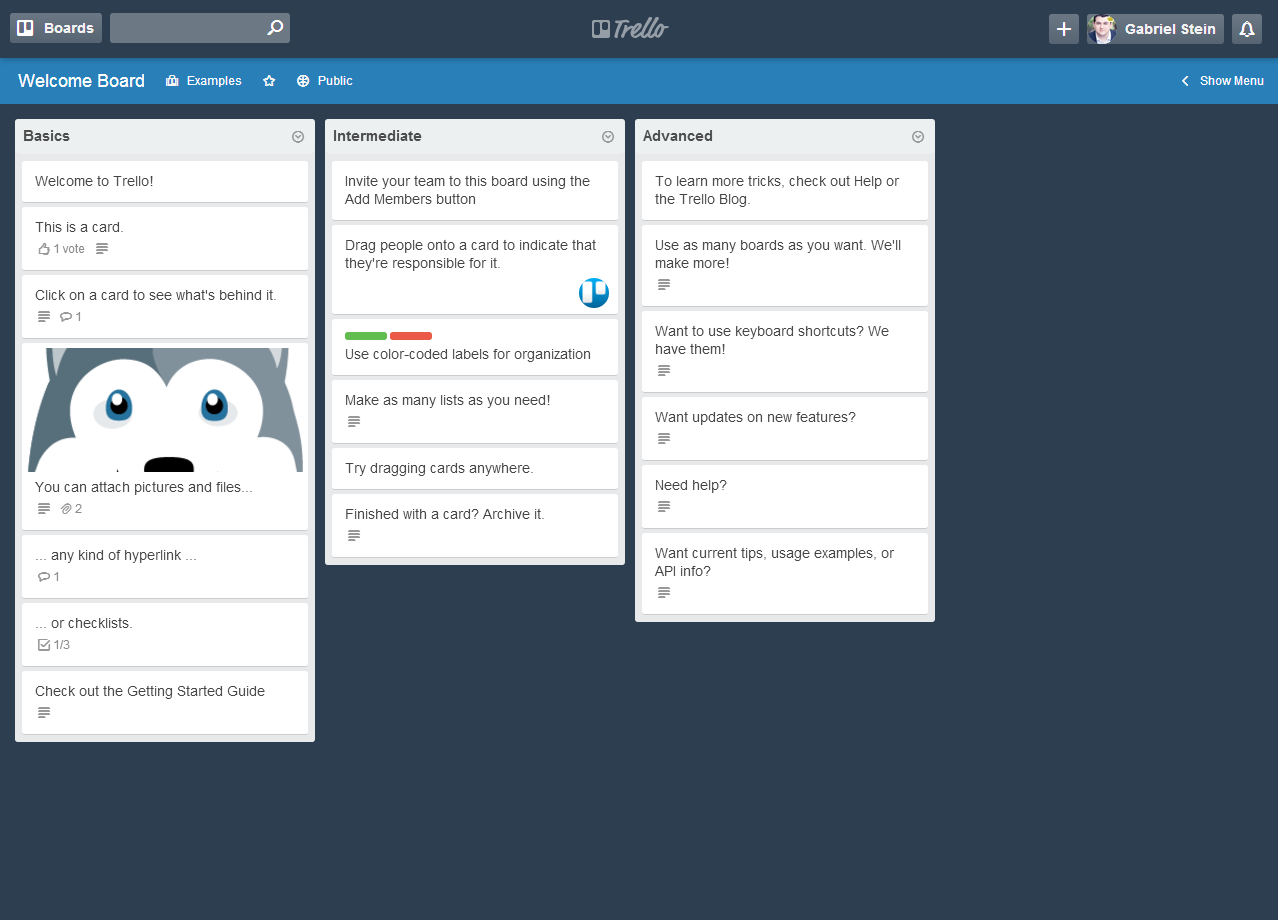Open 'Drag people onto a card' card text
Viewport: 1278px width, 920px height.
[x=470, y=254]
